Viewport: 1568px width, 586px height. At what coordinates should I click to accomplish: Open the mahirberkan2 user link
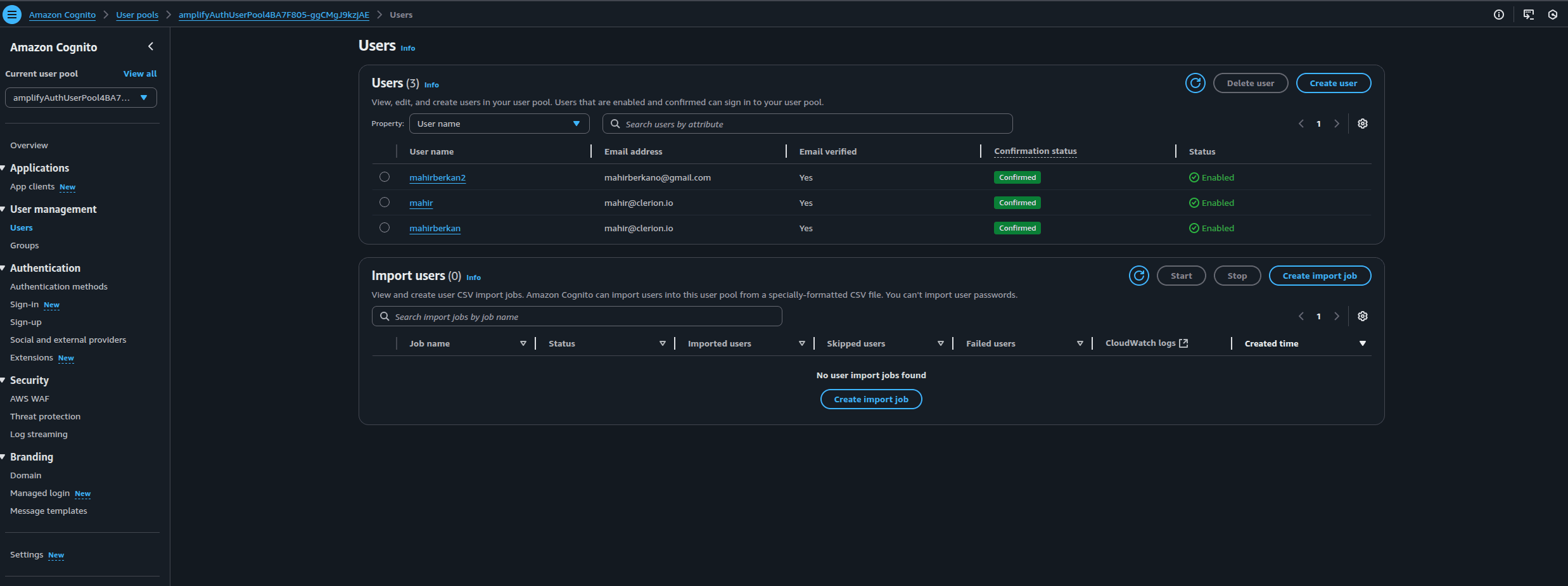[x=438, y=177]
